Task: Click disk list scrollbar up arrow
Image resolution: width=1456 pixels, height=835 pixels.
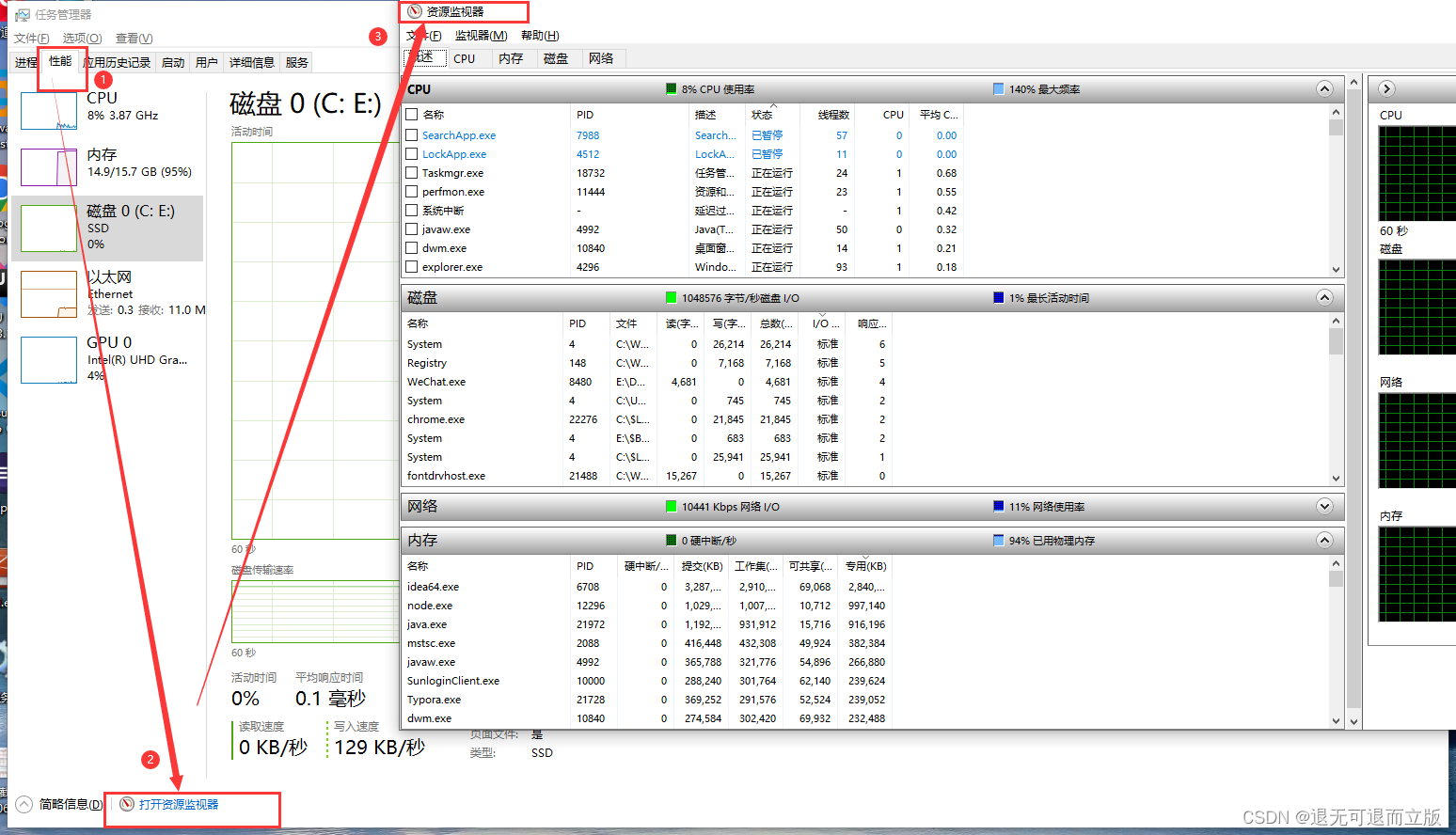Action: coord(1336,322)
